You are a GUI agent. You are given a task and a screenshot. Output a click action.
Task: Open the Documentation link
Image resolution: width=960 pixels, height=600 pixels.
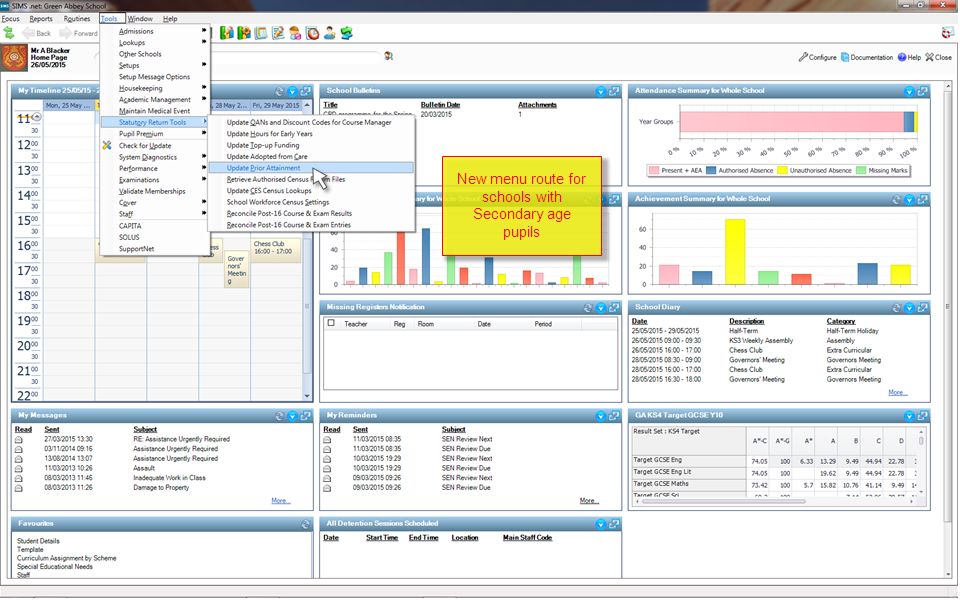[867, 57]
